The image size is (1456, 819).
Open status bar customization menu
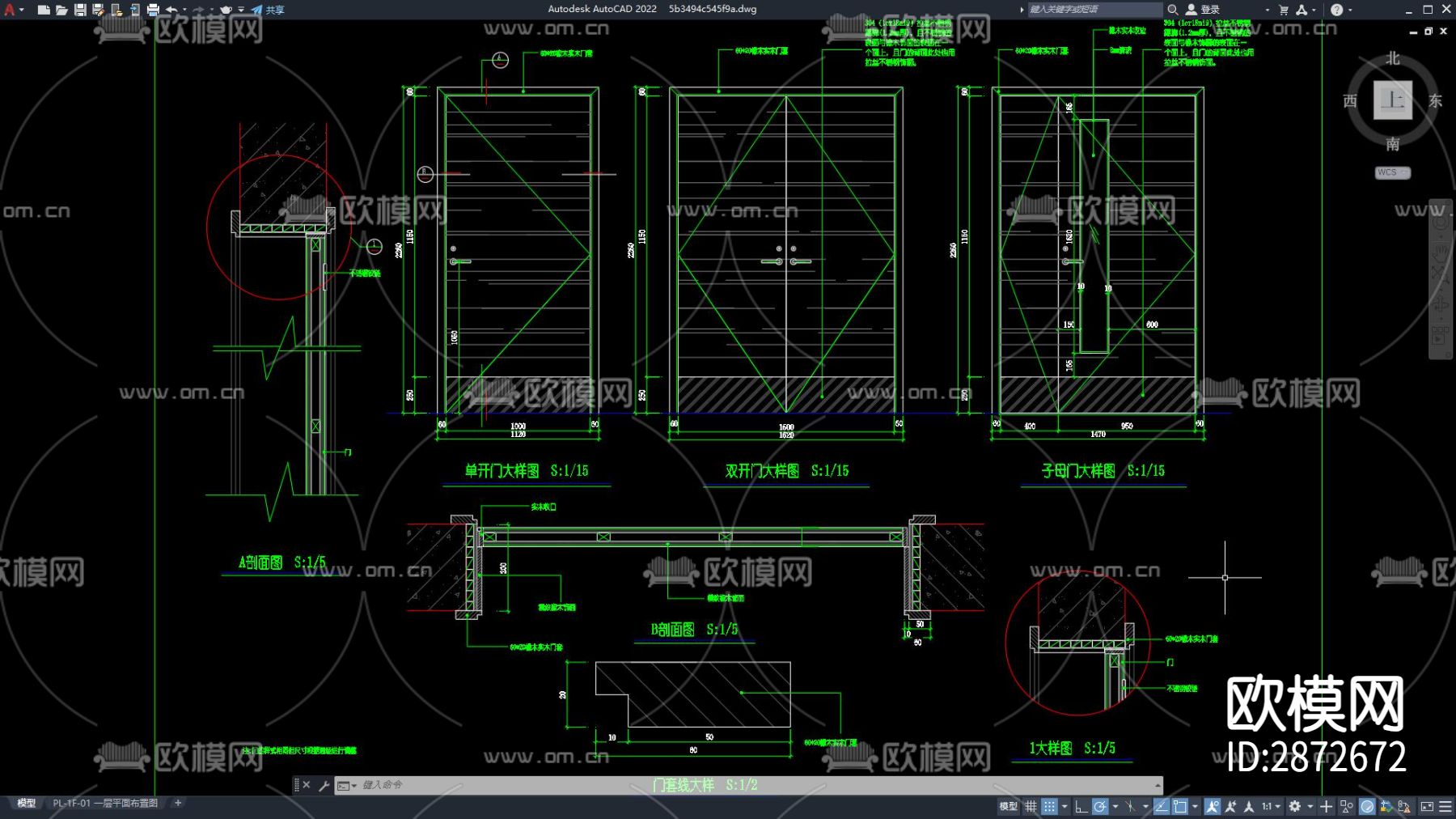[x=1445, y=807]
